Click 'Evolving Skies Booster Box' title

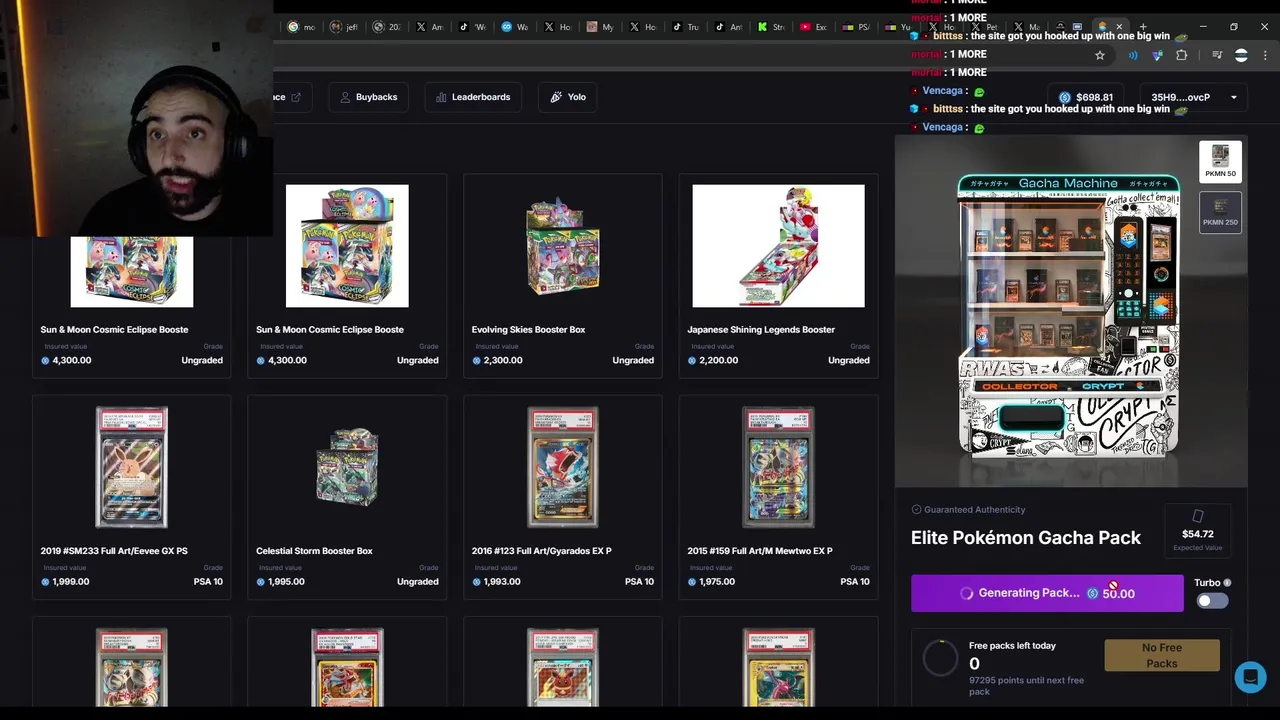[528, 329]
